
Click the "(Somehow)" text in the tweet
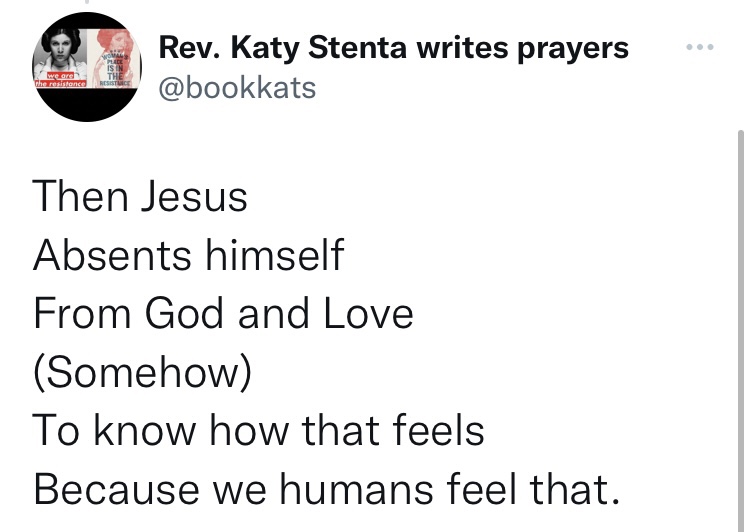pyautogui.click(x=141, y=373)
